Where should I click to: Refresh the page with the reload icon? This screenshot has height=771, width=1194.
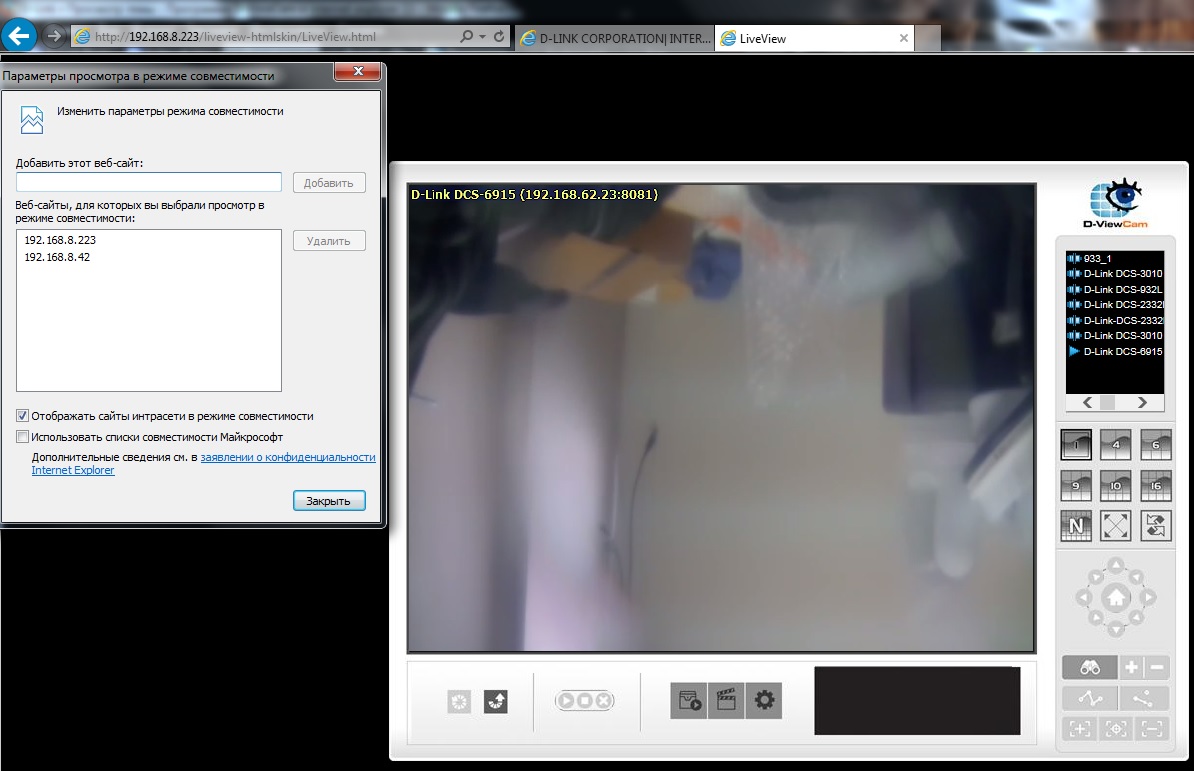pos(499,37)
